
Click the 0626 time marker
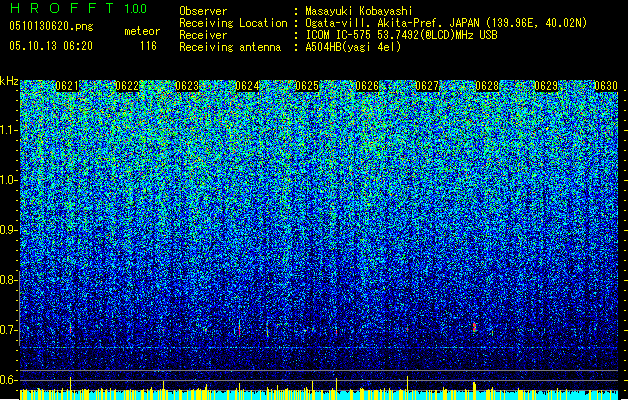point(367,86)
